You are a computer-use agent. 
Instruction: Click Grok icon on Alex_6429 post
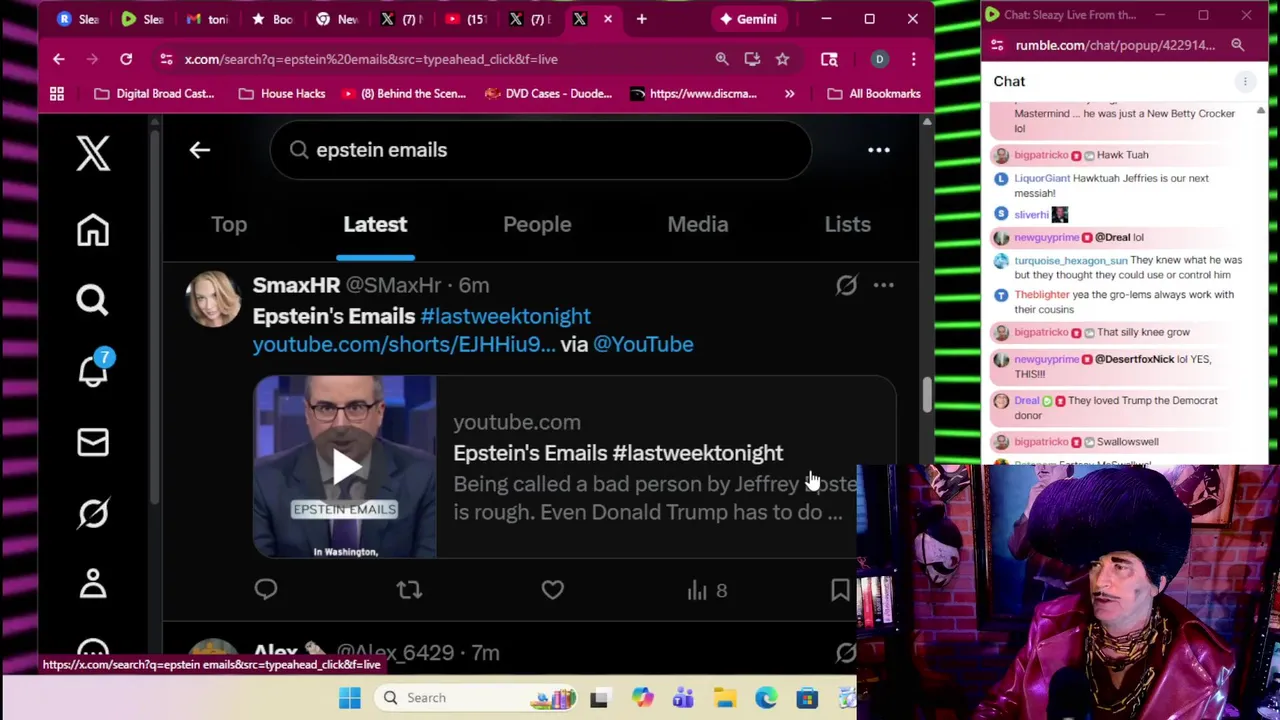pyautogui.click(x=846, y=652)
